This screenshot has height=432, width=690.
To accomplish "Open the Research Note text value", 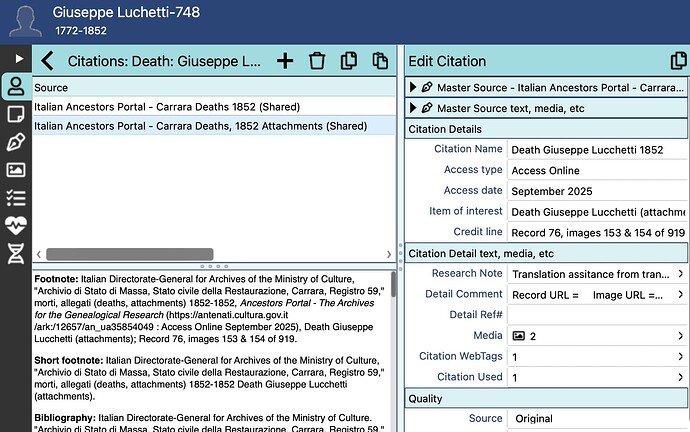I will tap(591, 274).
